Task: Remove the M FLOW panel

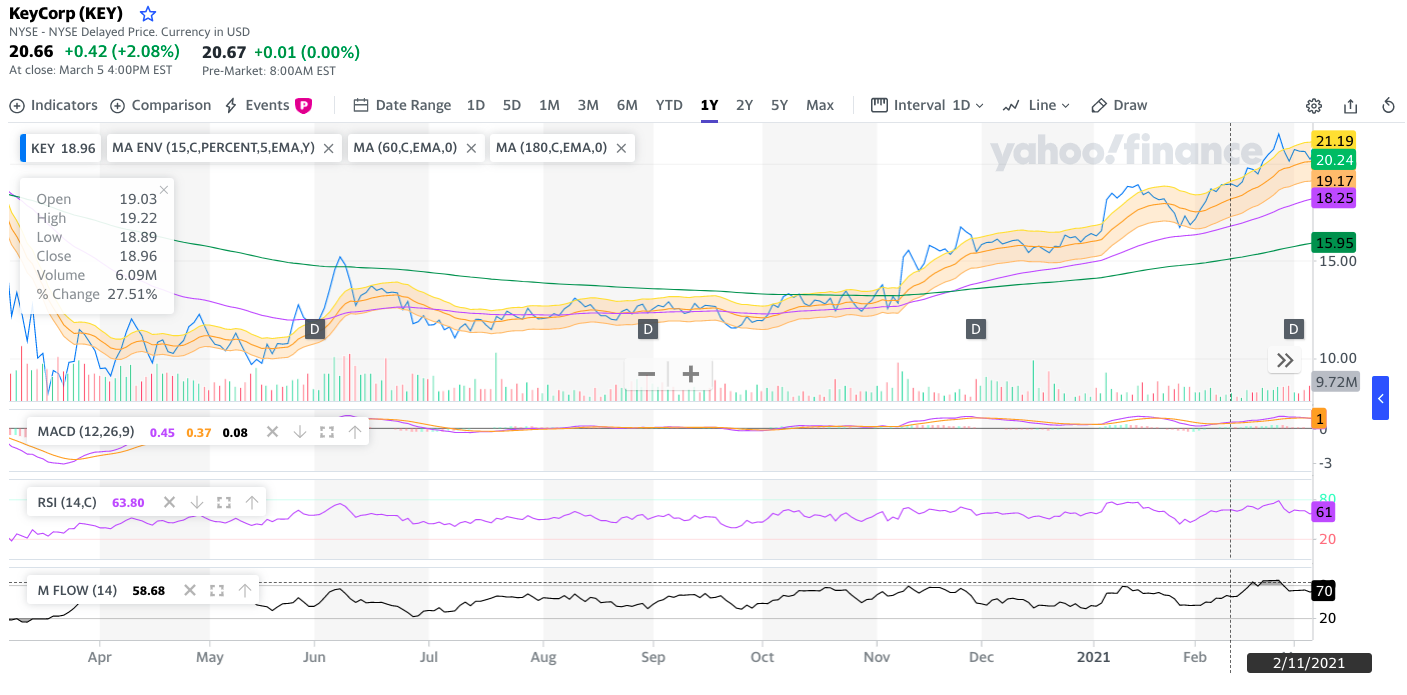Action: (189, 590)
